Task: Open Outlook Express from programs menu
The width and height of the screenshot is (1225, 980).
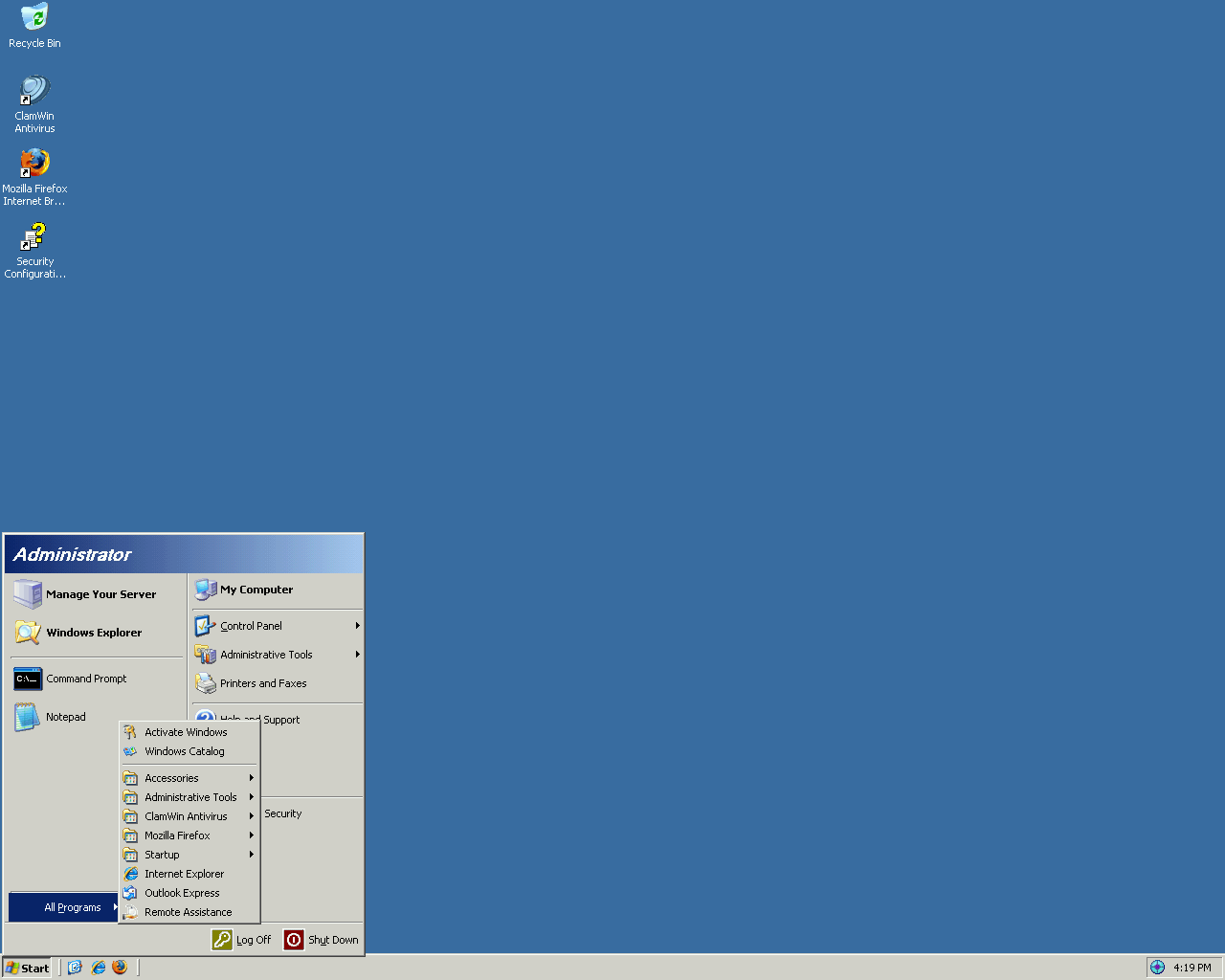Action: (182, 893)
